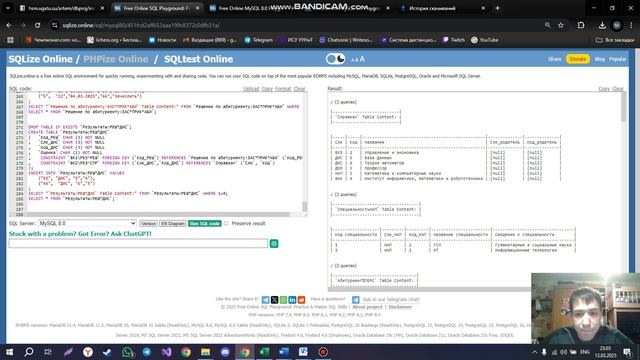The width and height of the screenshot is (640, 360).
Task: Open the About project link
Action: pyautogui.click(x=367, y=307)
